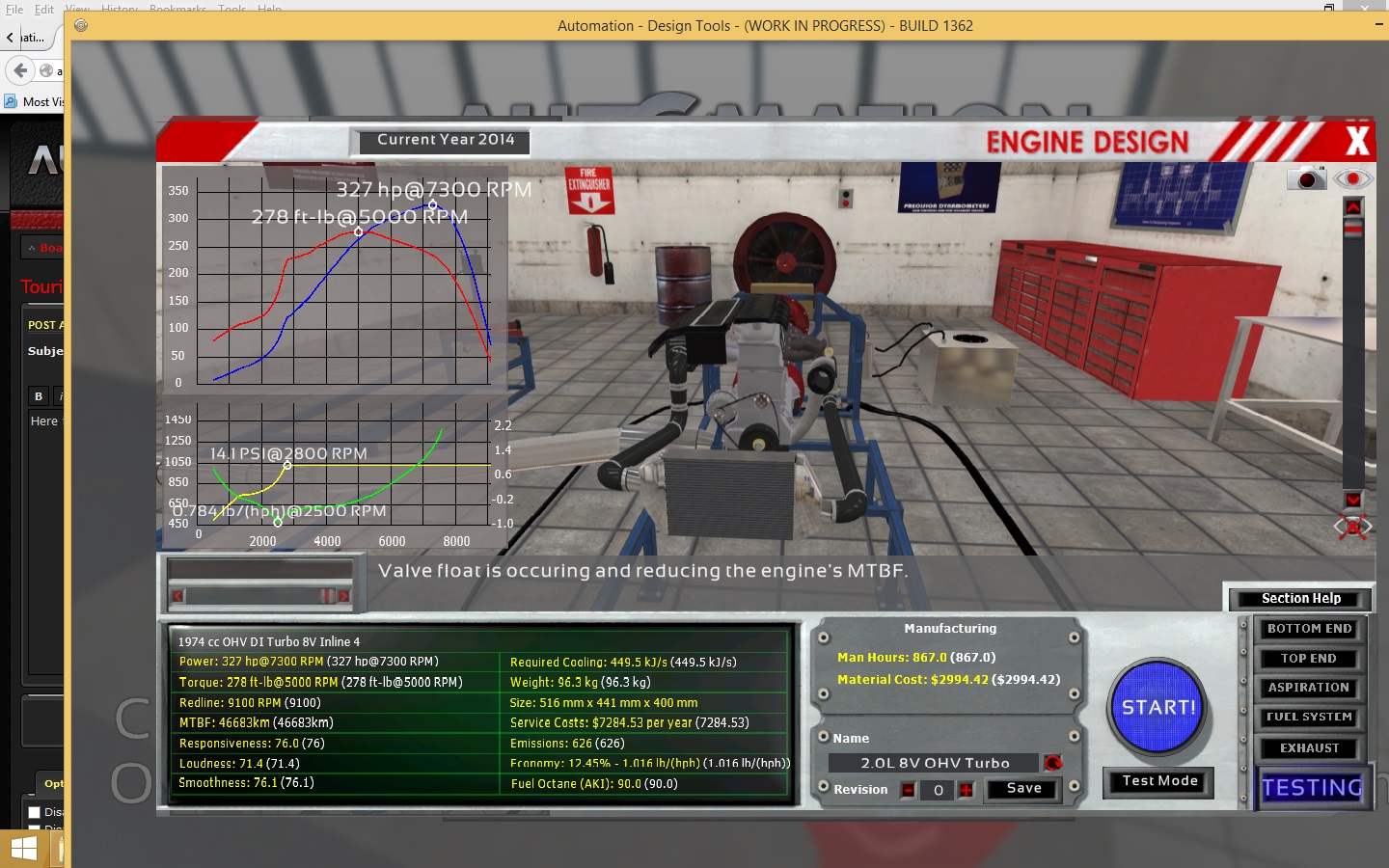The height and width of the screenshot is (868, 1389).
Task: Click Fuel Octane (AKI) stat
Action: 644,784
